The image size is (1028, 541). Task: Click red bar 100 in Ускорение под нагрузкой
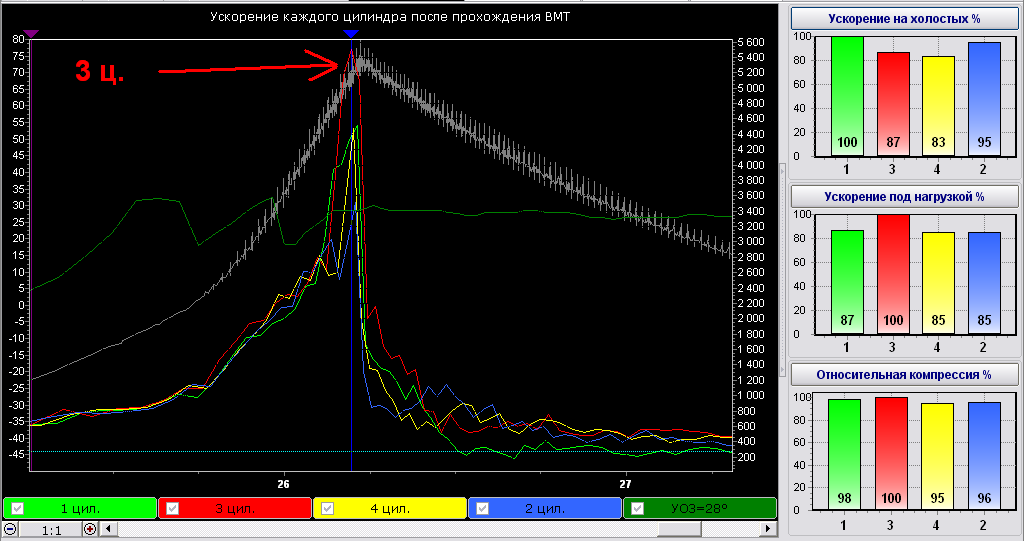coord(893,274)
